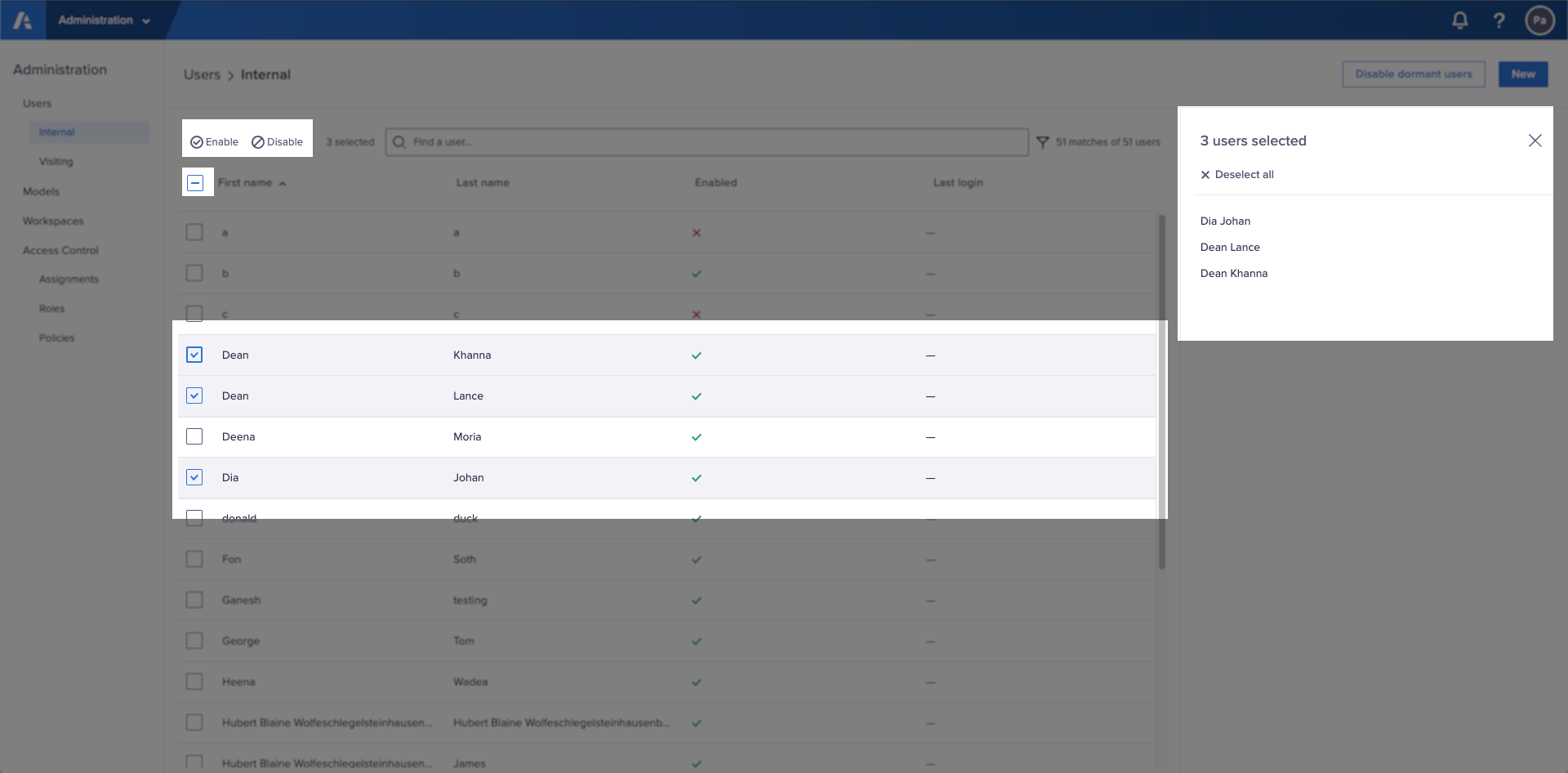Click inside the Find a user field

point(653,141)
